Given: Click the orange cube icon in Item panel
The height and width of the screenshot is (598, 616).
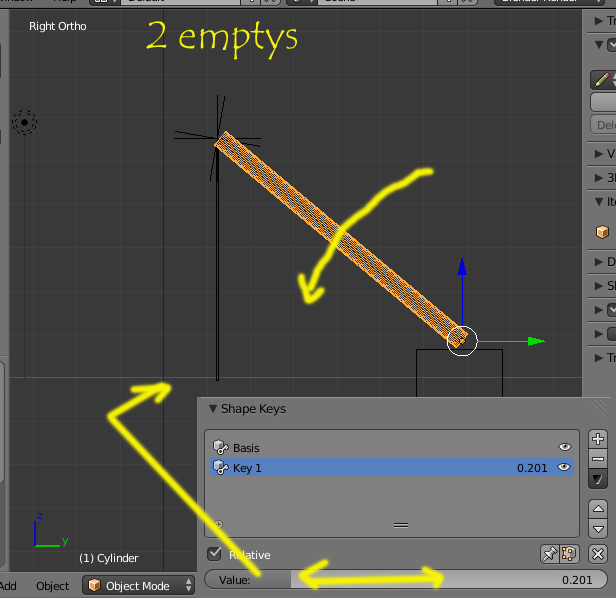Looking at the screenshot, I should pos(602,232).
